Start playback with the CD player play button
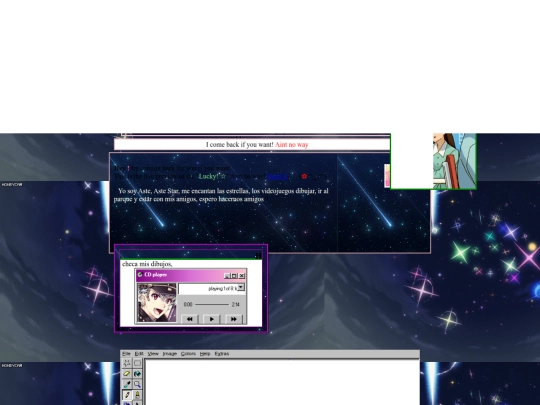The width and height of the screenshot is (540, 405). click(x=211, y=319)
